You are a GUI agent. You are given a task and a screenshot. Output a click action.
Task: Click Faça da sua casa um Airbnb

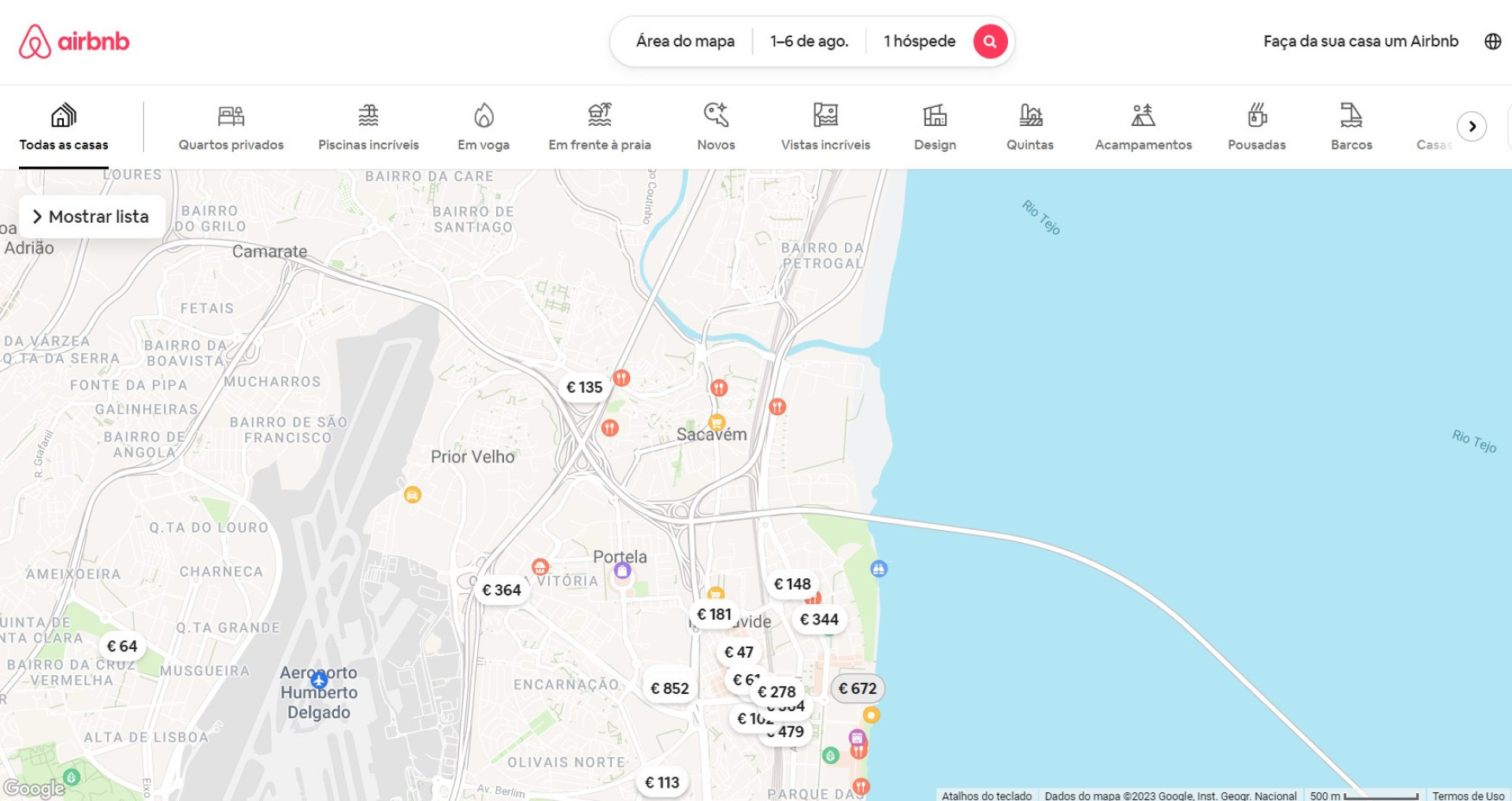(1360, 41)
